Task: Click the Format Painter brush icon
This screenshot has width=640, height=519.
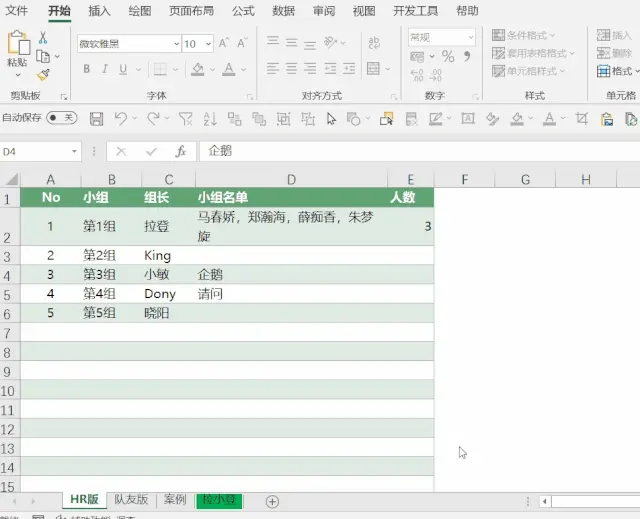Action: click(43, 75)
